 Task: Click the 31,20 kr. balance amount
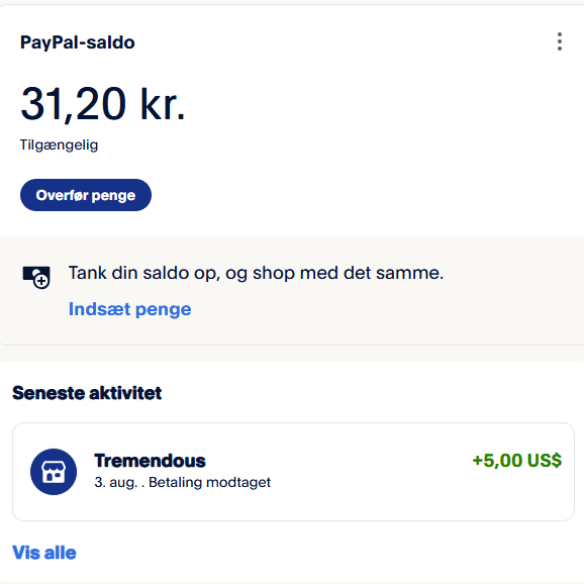[103, 104]
